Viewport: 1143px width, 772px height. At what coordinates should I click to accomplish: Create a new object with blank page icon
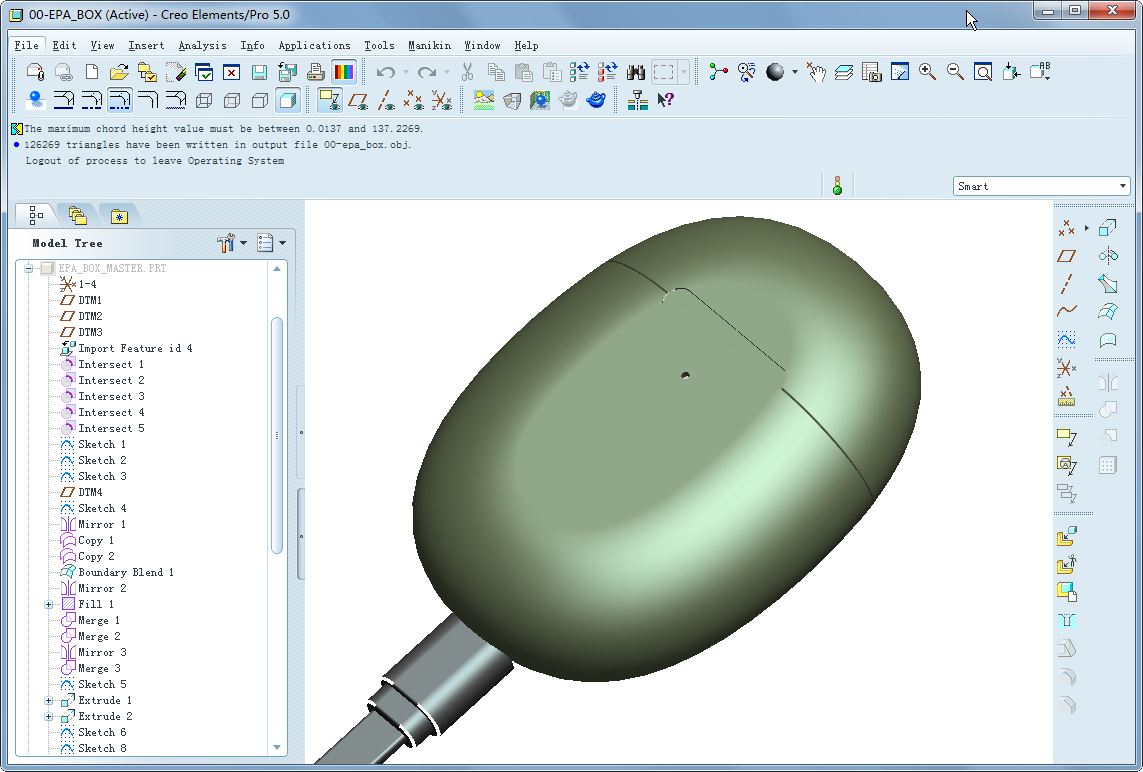(x=92, y=72)
